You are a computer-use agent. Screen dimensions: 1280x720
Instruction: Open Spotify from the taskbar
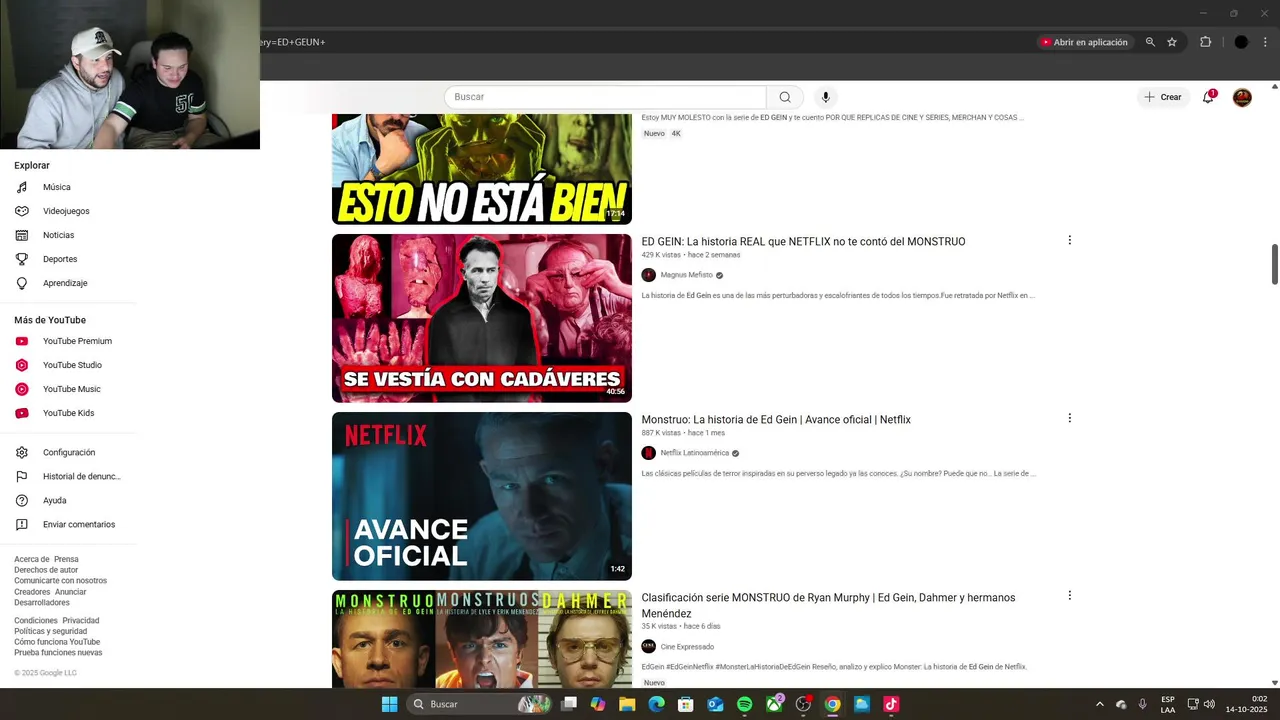coord(744,704)
